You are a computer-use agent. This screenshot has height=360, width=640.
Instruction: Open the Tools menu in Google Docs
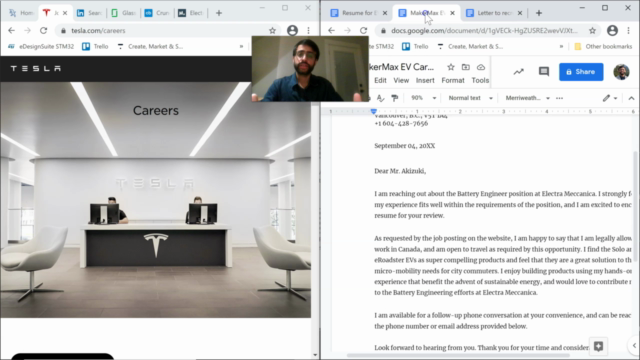coord(480,80)
